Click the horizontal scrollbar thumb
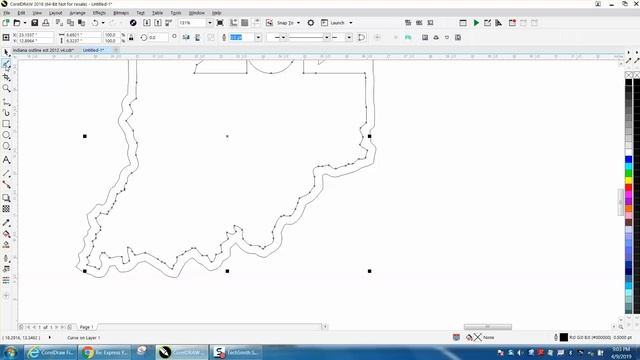The height and width of the screenshot is (360, 640). (x=487, y=327)
